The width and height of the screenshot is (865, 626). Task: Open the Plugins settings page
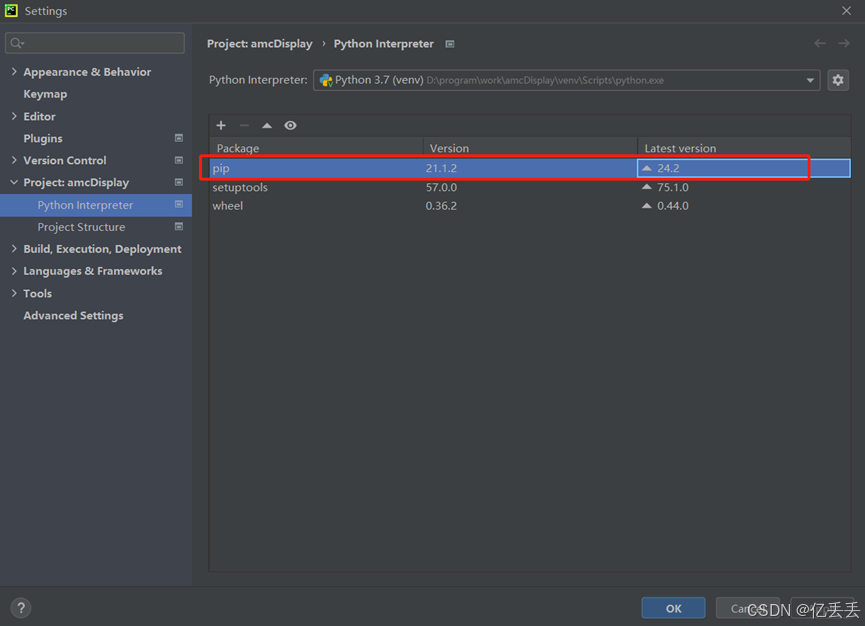pyautogui.click(x=43, y=138)
